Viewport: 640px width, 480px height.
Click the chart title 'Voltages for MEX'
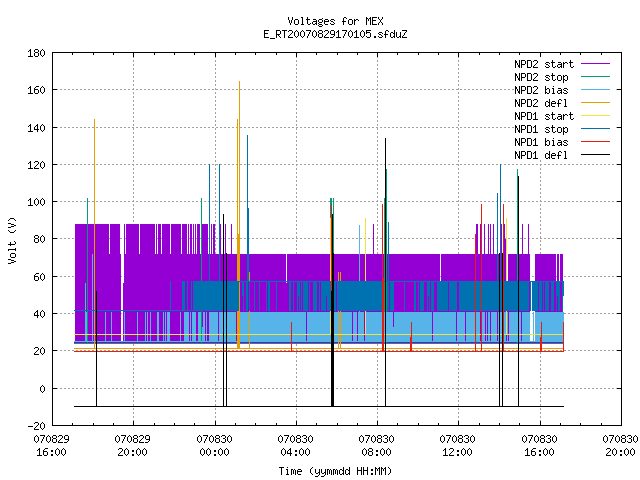click(335, 21)
